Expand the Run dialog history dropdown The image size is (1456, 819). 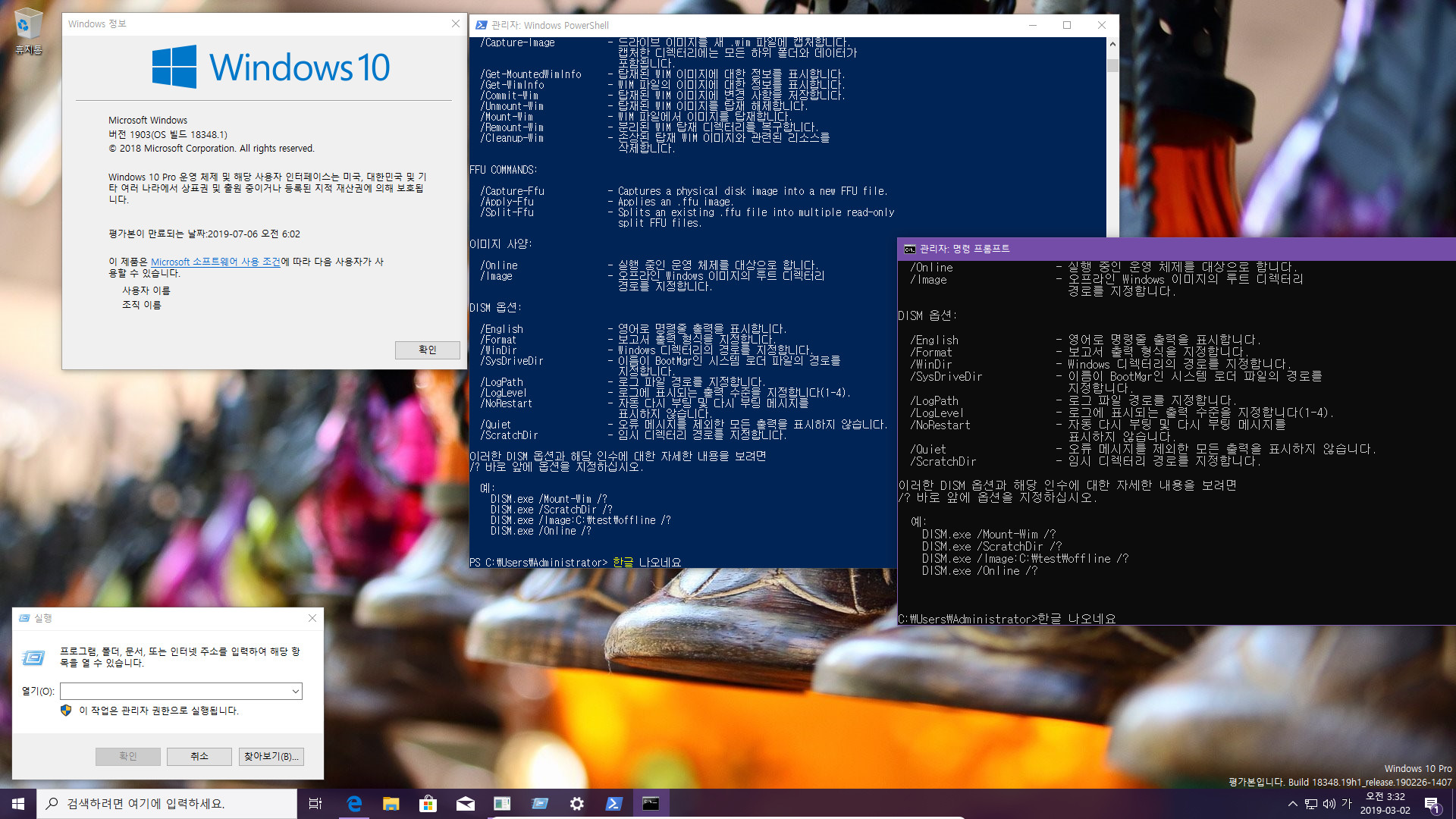point(296,691)
